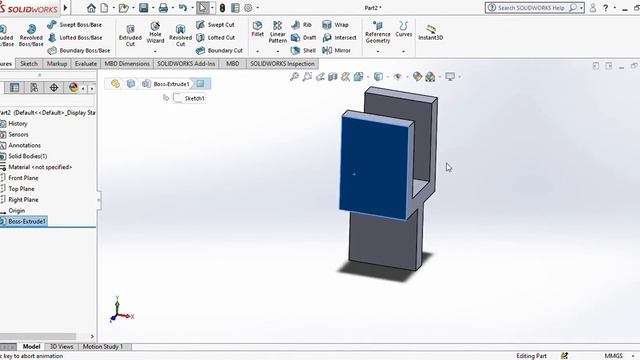This screenshot has height=360, width=640.
Task: Open the SOLIDWORKS Inspection tab
Action: 282,64
